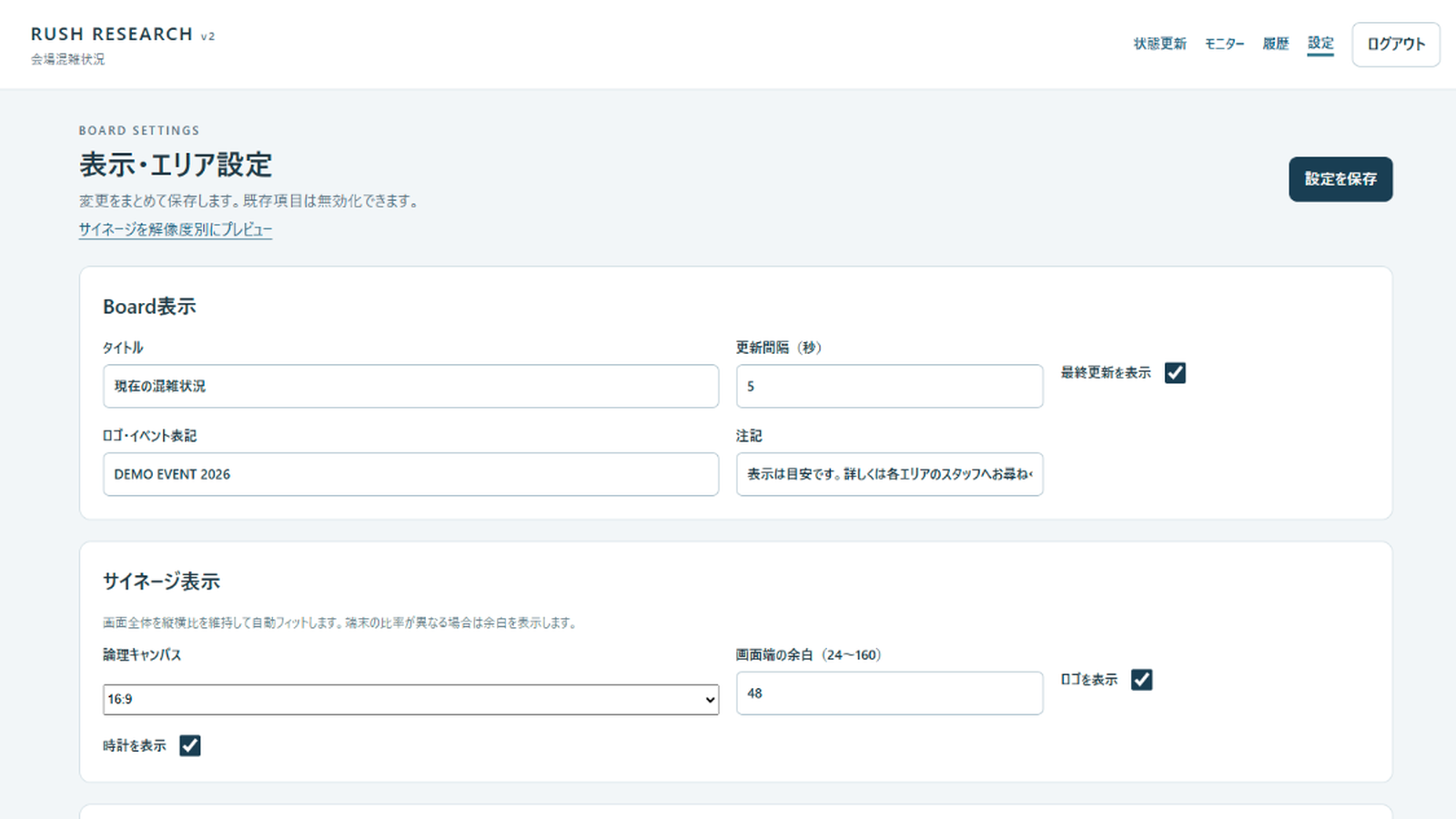Click the 会場混雑状況 subtitle text
This screenshot has width=1456, height=819.
[68, 59]
